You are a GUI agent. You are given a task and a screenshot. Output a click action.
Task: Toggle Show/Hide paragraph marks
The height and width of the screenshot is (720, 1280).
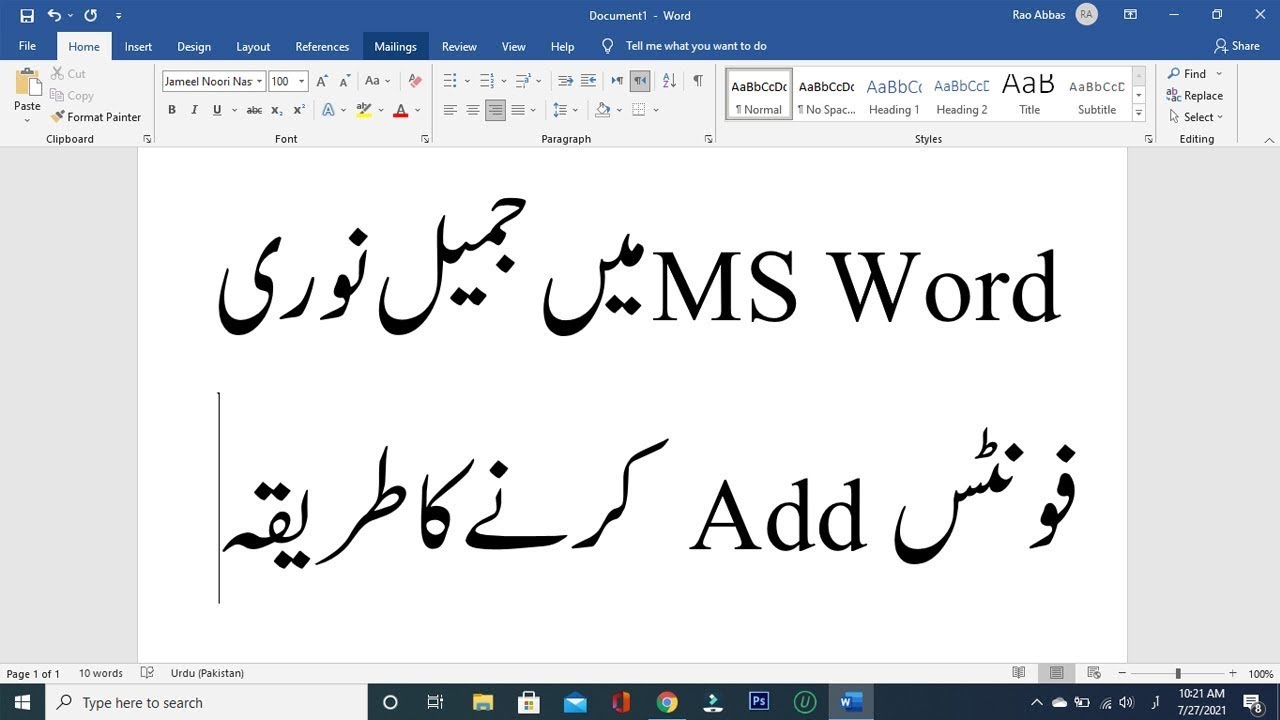click(x=698, y=81)
